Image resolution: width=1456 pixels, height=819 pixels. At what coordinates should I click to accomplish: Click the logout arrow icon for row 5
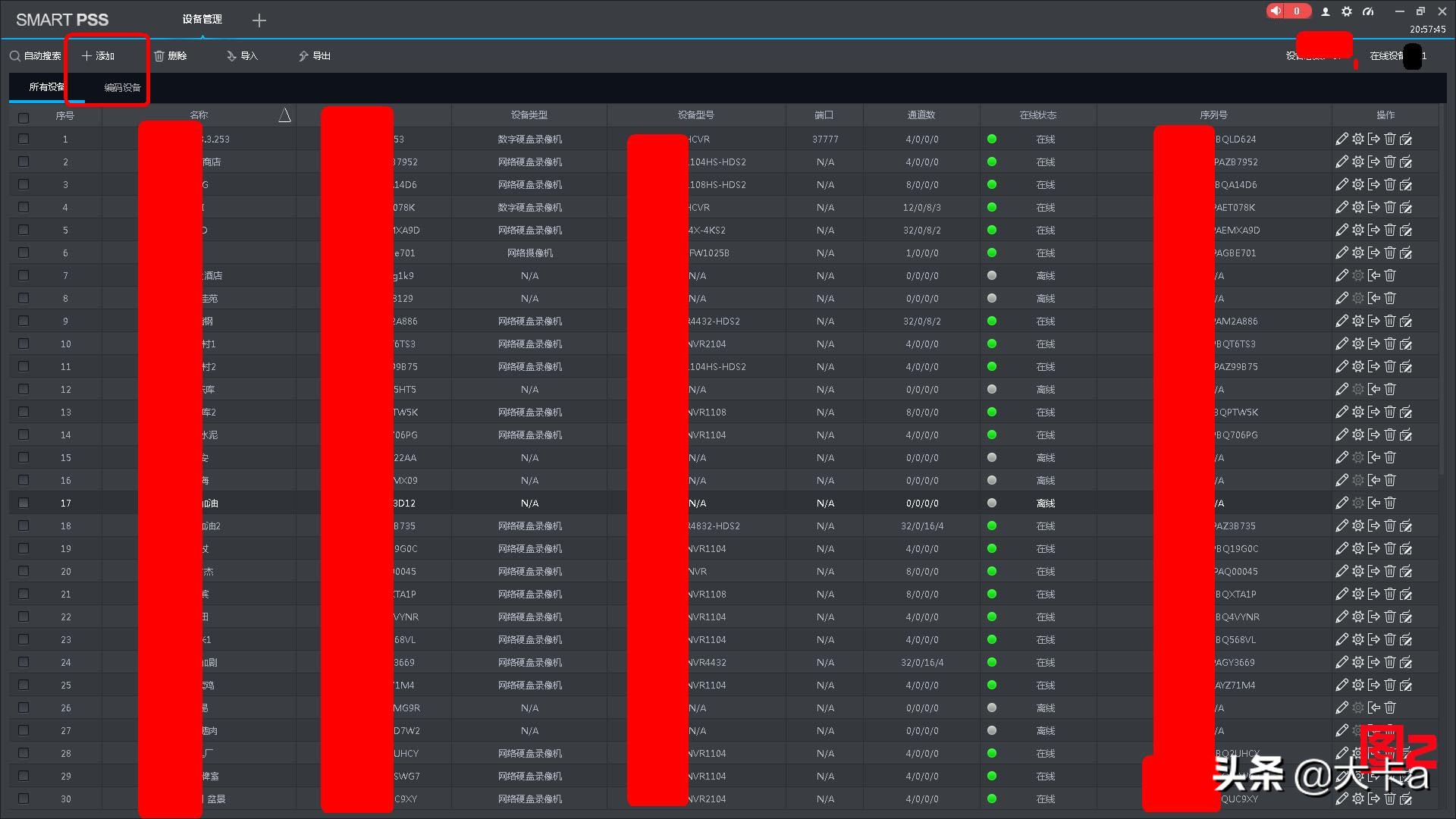tap(1374, 230)
